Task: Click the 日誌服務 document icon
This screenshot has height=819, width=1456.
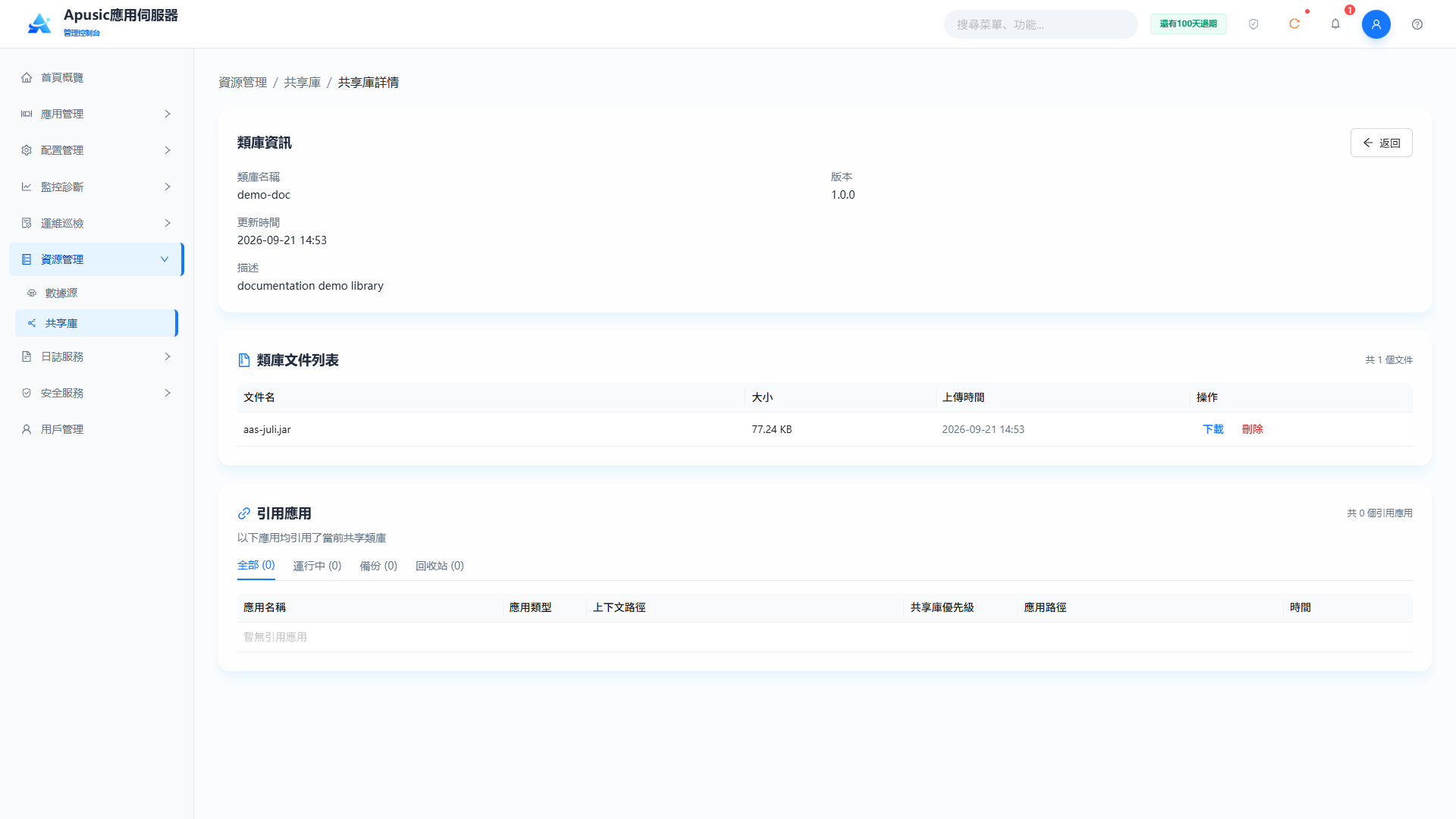Action: pyautogui.click(x=27, y=356)
